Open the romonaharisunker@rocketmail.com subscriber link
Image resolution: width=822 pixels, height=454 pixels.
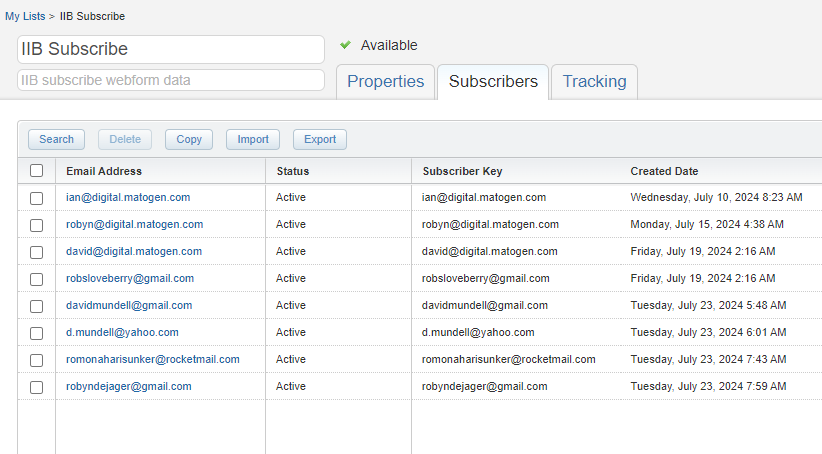click(152, 359)
